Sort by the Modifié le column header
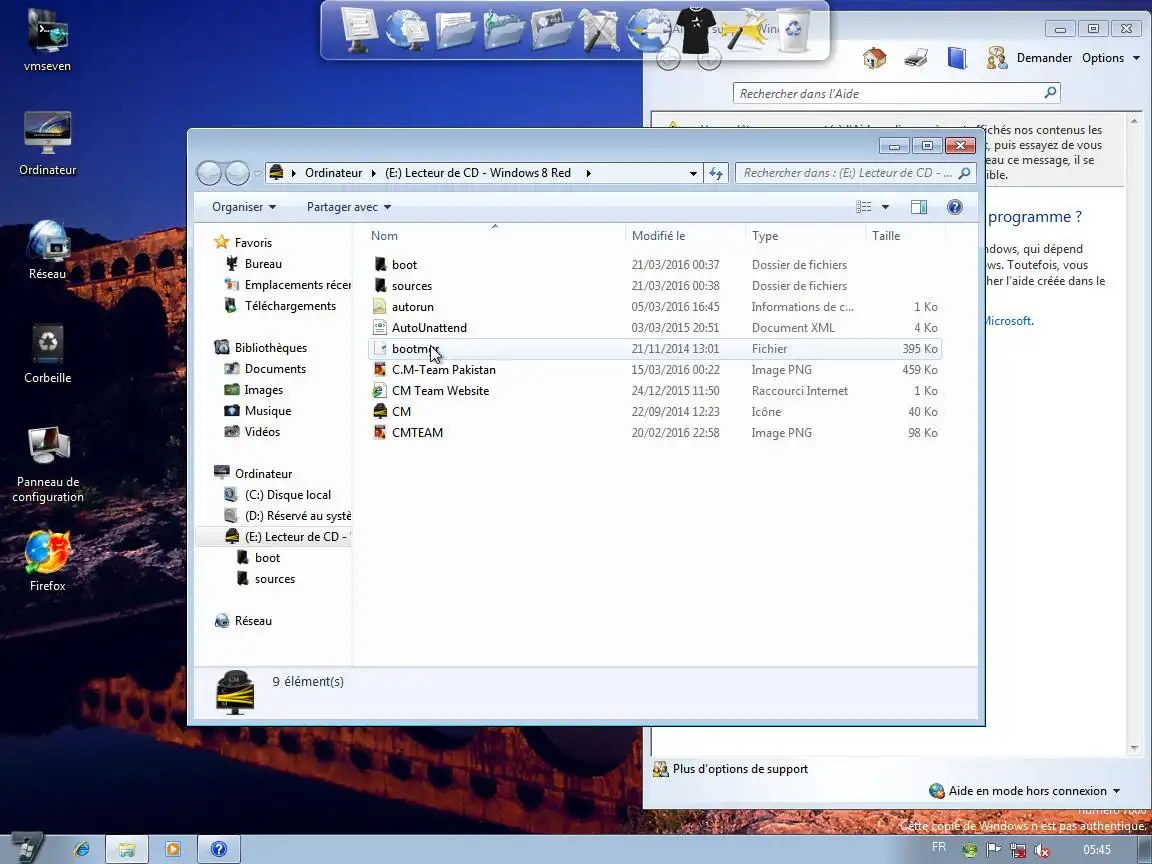Viewport: 1152px width, 864px height. coord(686,236)
